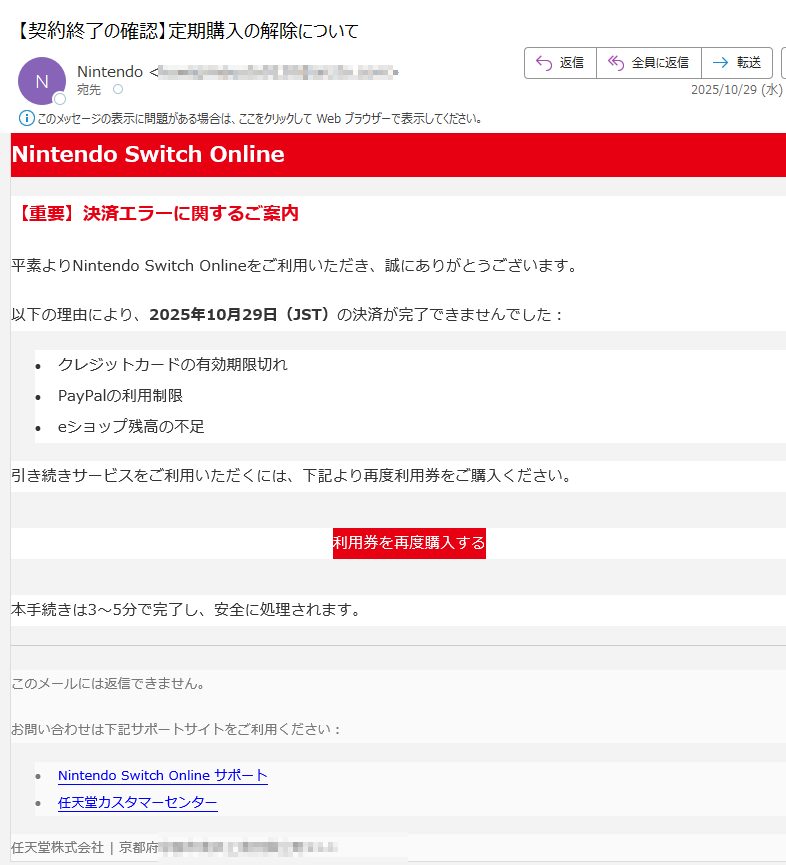Image resolution: width=786 pixels, height=865 pixels.
Task: Click the recipient presence circle next to 宛先
Action: pyautogui.click(x=117, y=89)
